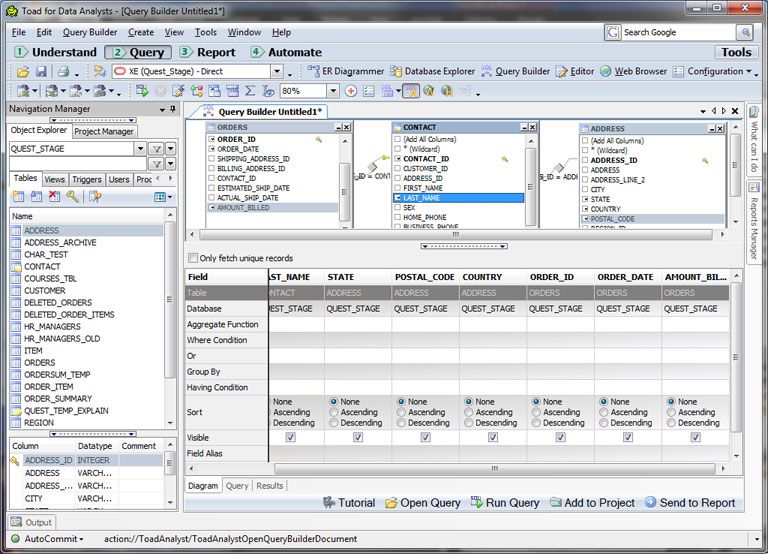768x554 pixels.
Task: Open the 80% zoom dropdown
Action: [333, 91]
